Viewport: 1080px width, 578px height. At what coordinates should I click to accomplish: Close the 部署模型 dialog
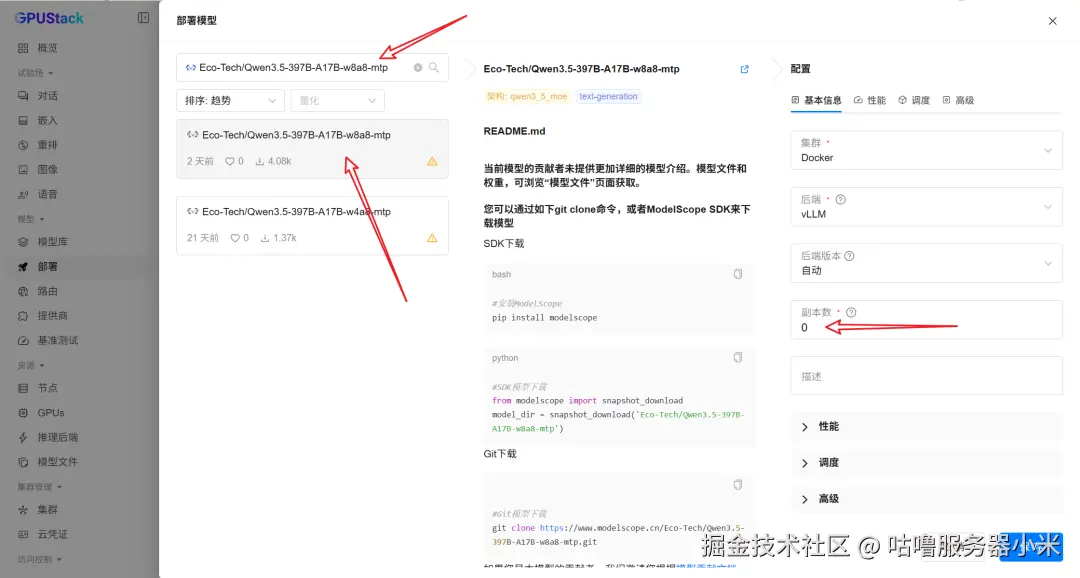pyautogui.click(x=1052, y=21)
